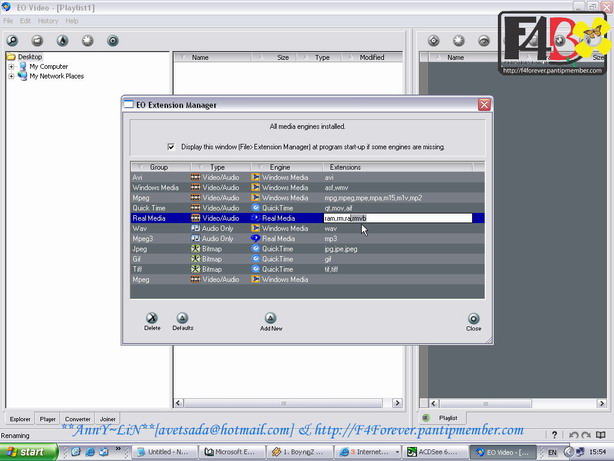Click the target-ring toolbar icon in left pane
Screen dimensions: 614x461
112,40
